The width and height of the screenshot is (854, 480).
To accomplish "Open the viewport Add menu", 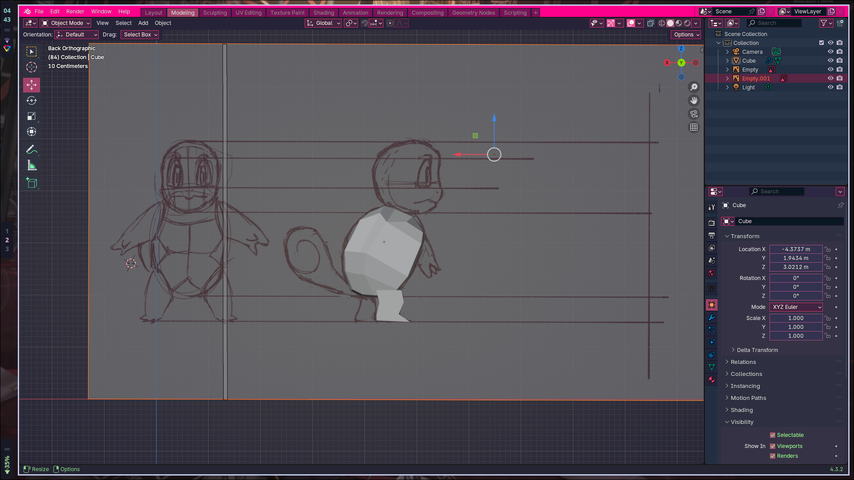I will [x=143, y=23].
